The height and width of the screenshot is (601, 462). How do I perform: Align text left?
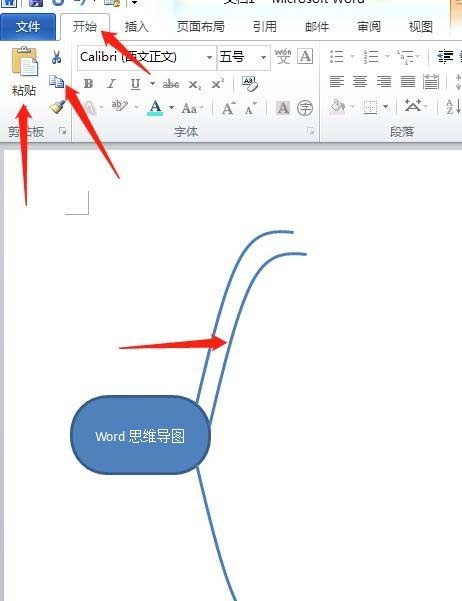point(337,82)
